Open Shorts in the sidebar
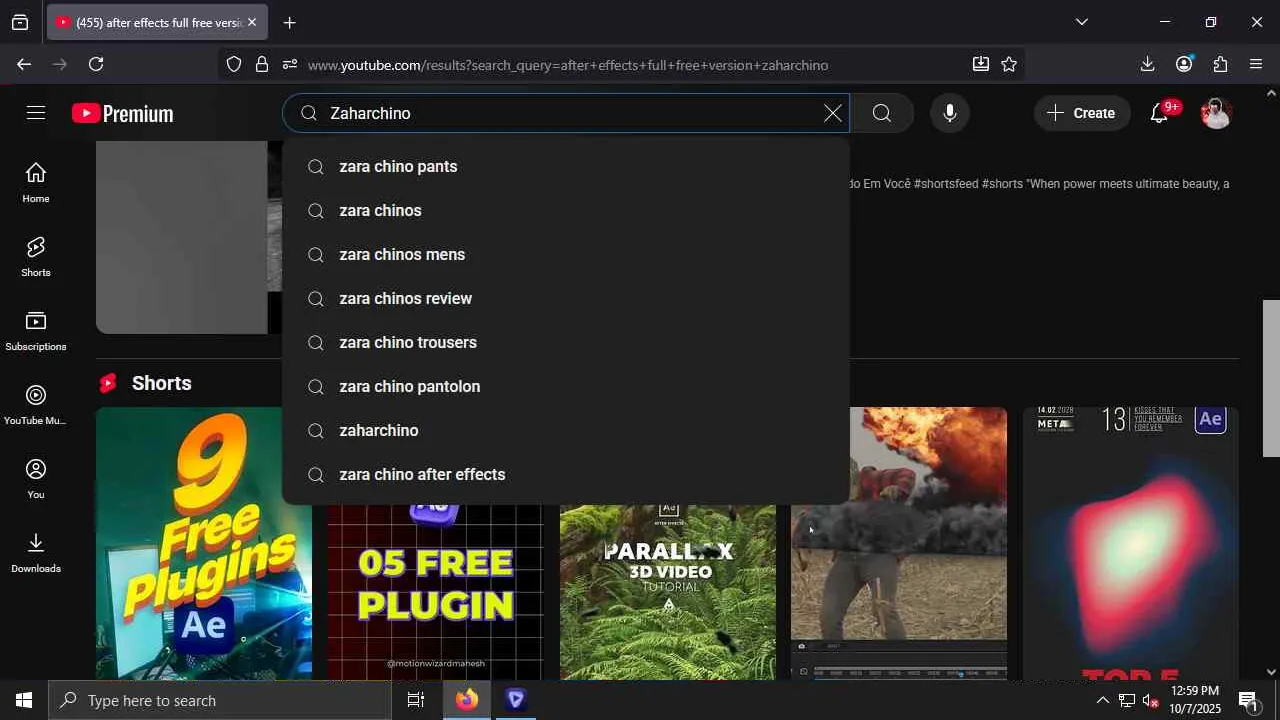1280x720 pixels. coord(36,256)
